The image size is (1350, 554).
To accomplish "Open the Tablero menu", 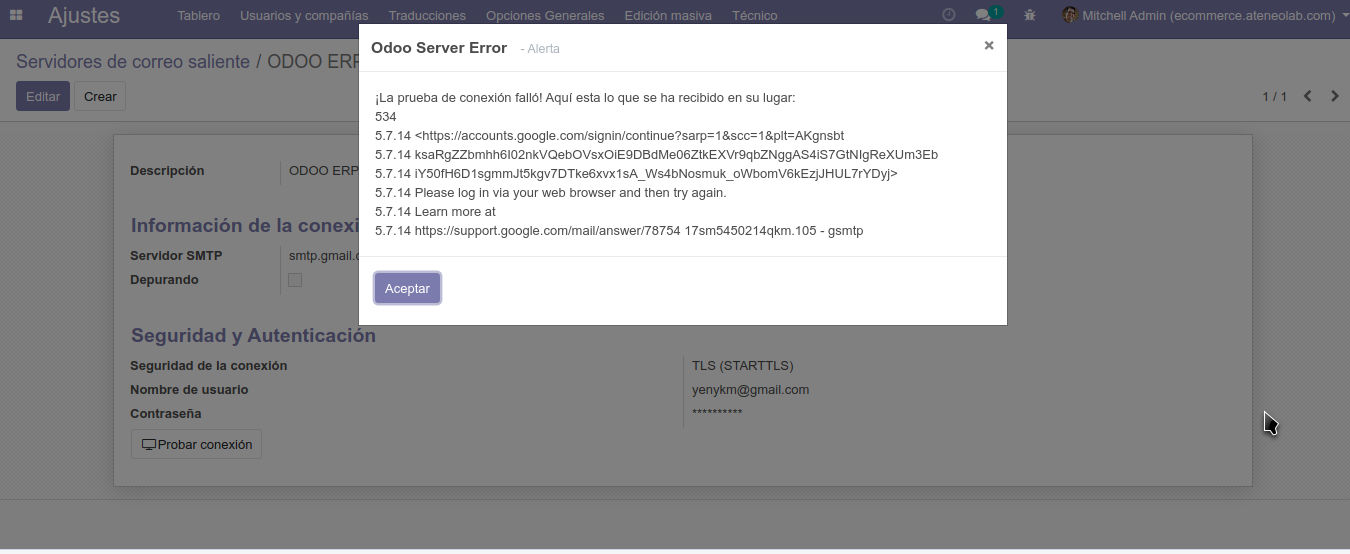I will coord(198,15).
